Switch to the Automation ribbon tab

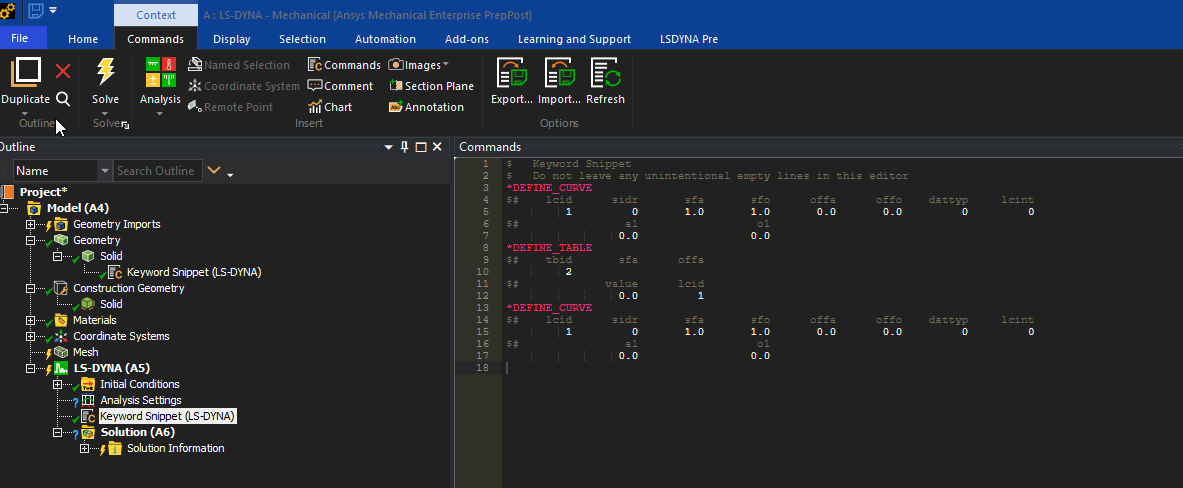(x=386, y=39)
